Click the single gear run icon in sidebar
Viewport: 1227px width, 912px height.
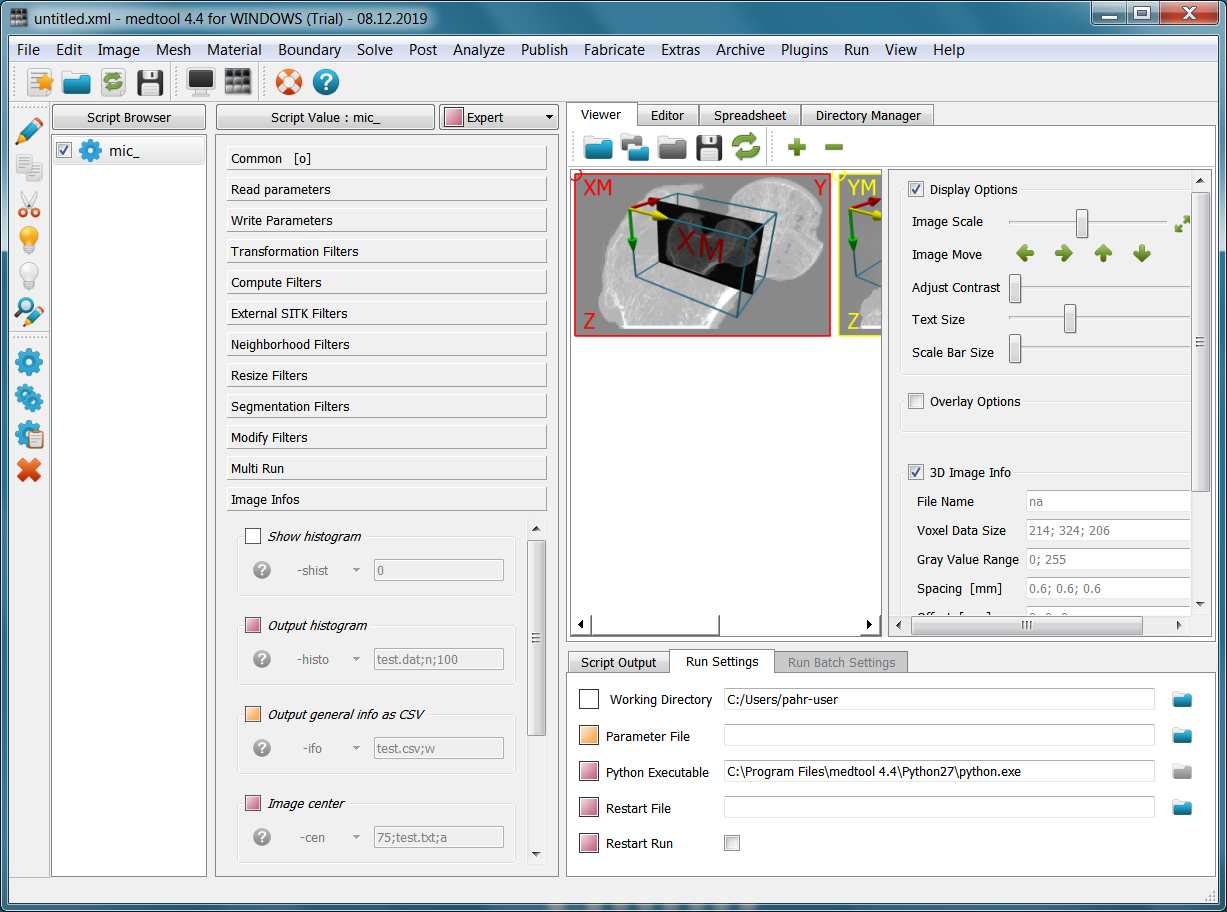click(x=29, y=362)
